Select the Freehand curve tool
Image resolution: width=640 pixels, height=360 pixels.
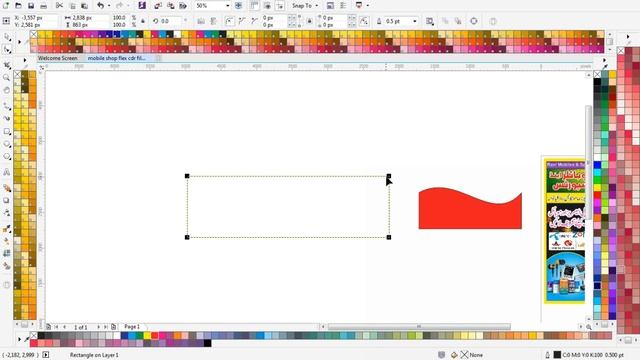pyautogui.click(x=7, y=106)
